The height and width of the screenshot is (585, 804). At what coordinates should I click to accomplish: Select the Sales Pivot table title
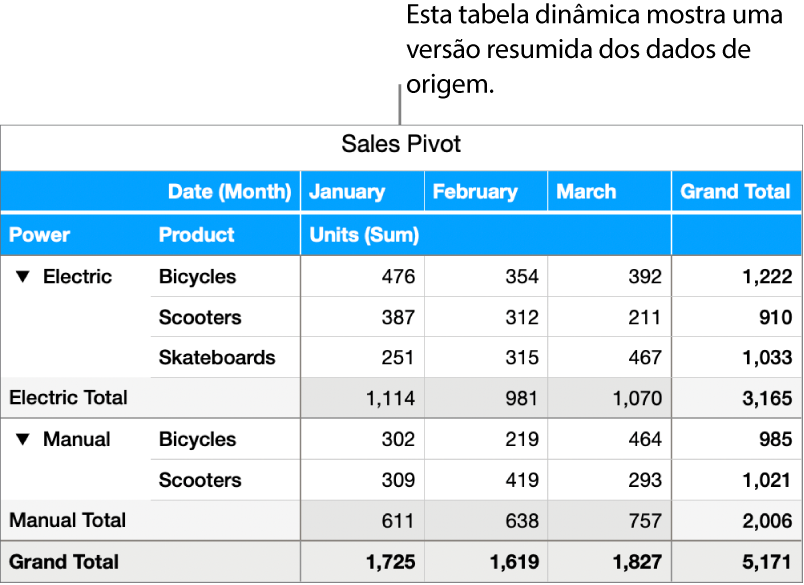click(x=401, y=144)
